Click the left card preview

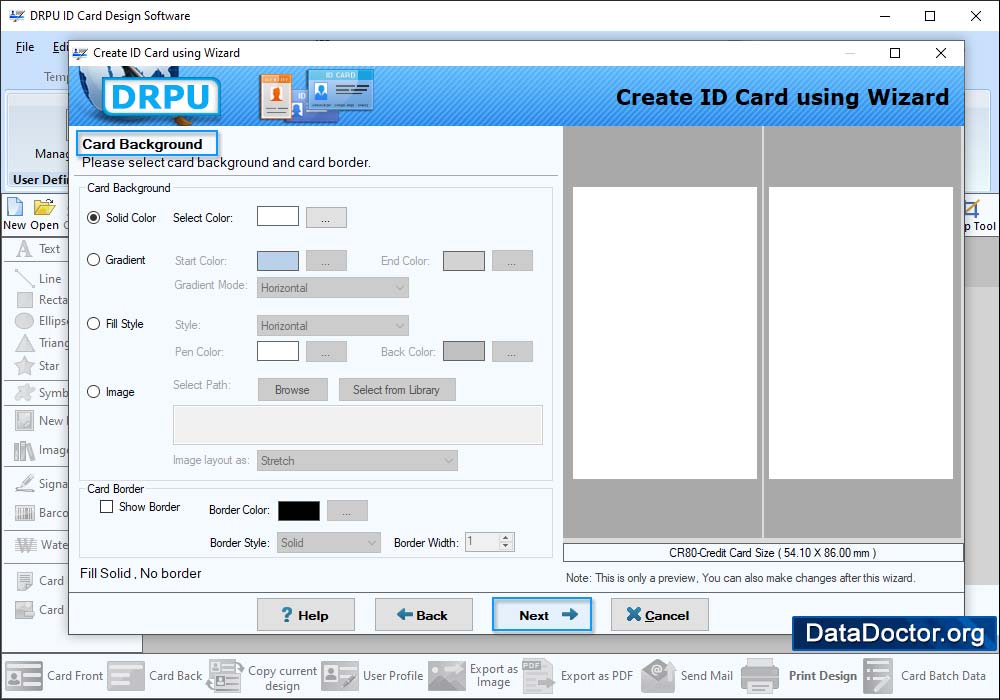coord(665,333)
